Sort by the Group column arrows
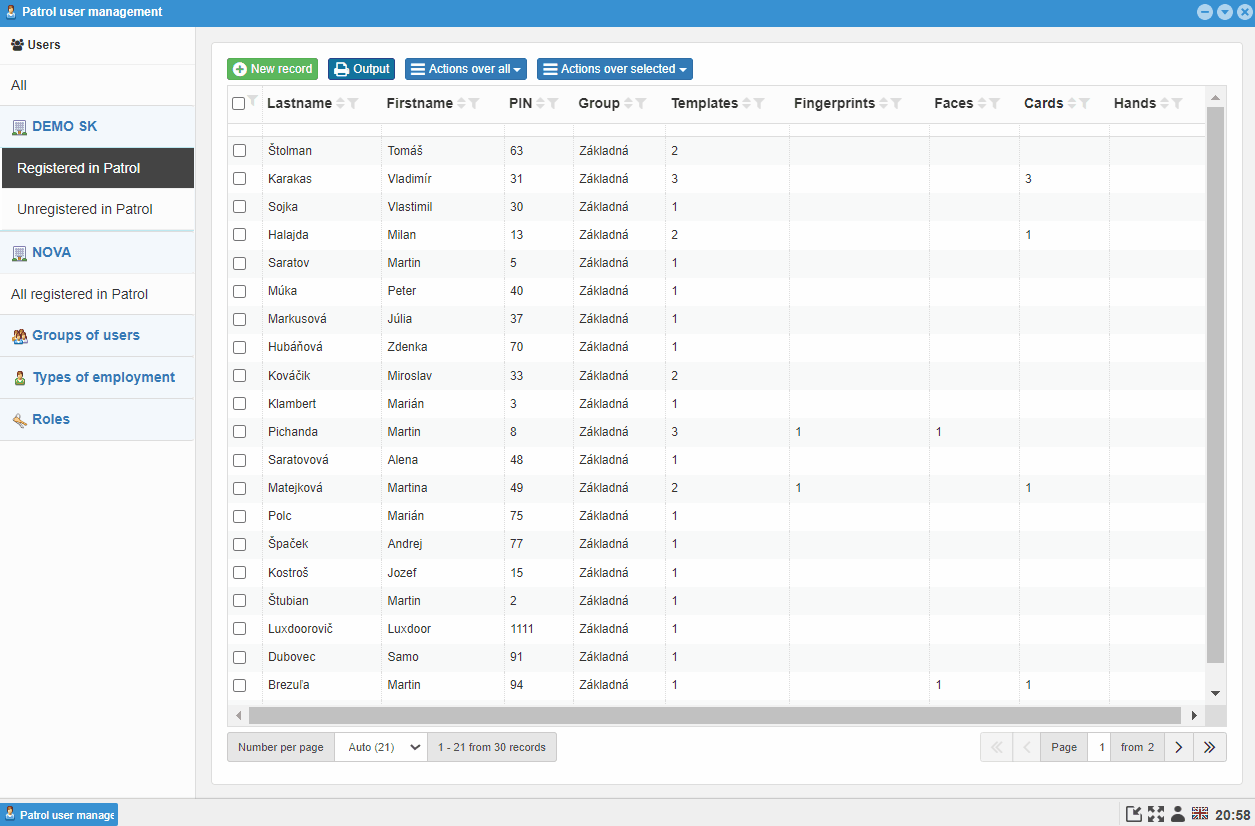Viewport: 1255px width, 826px height. click(629, 103)
